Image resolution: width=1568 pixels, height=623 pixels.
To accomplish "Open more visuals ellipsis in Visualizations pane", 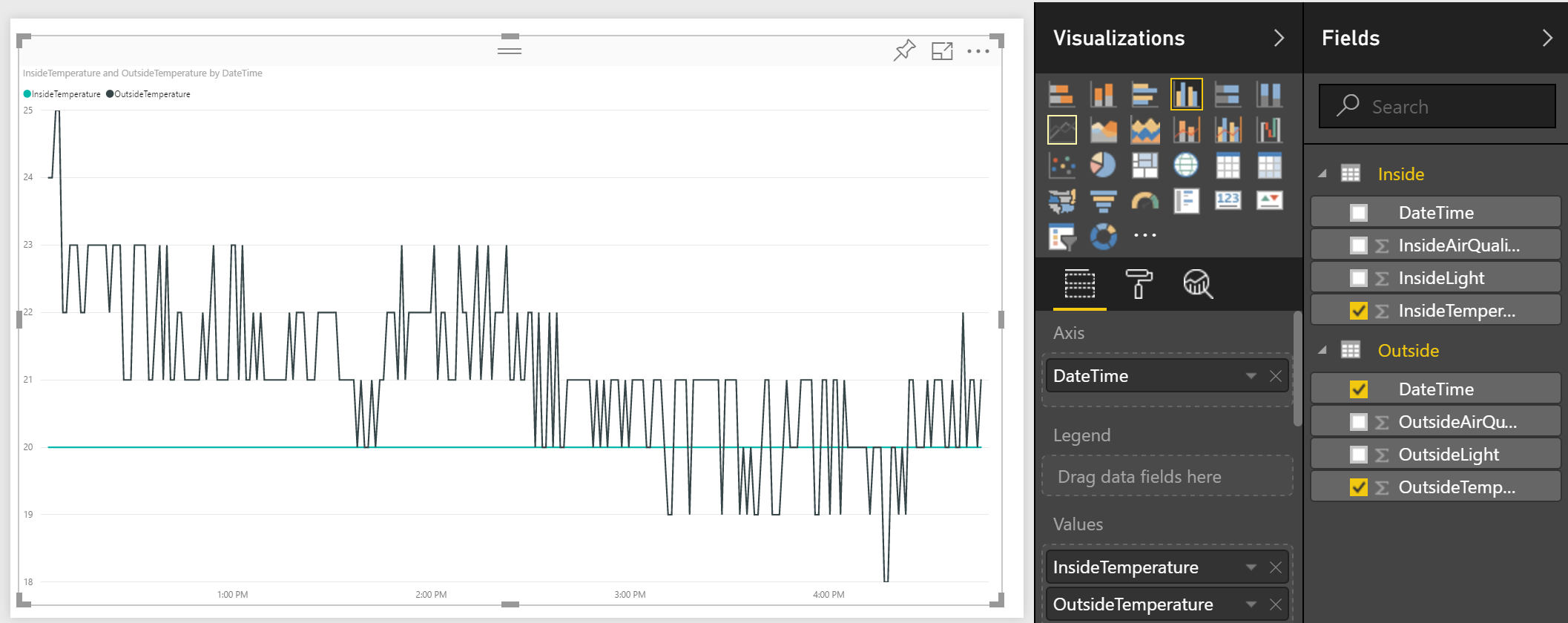I will pos(1144,235).
